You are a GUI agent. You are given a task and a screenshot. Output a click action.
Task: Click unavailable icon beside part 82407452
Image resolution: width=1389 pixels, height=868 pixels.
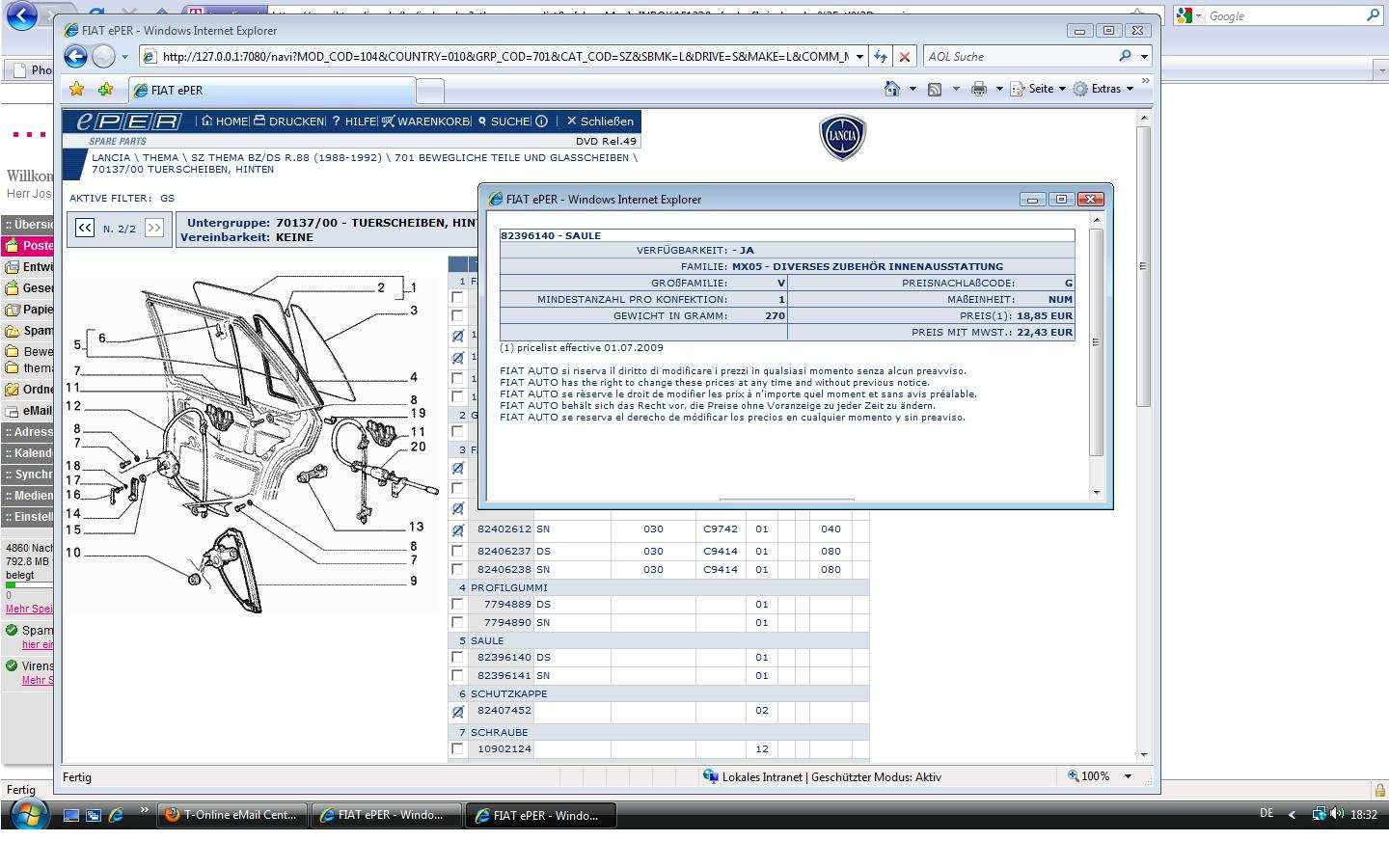[457, 712]
